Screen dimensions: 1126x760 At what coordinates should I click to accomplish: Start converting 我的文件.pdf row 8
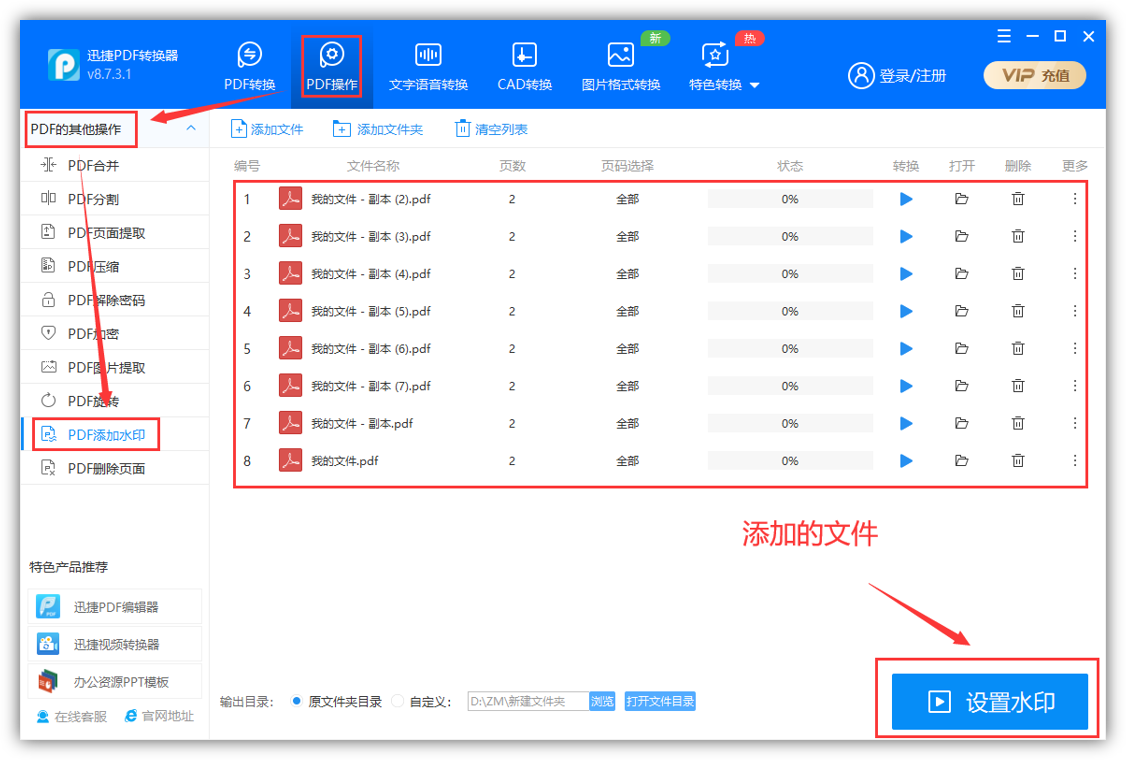pos(906,460)
